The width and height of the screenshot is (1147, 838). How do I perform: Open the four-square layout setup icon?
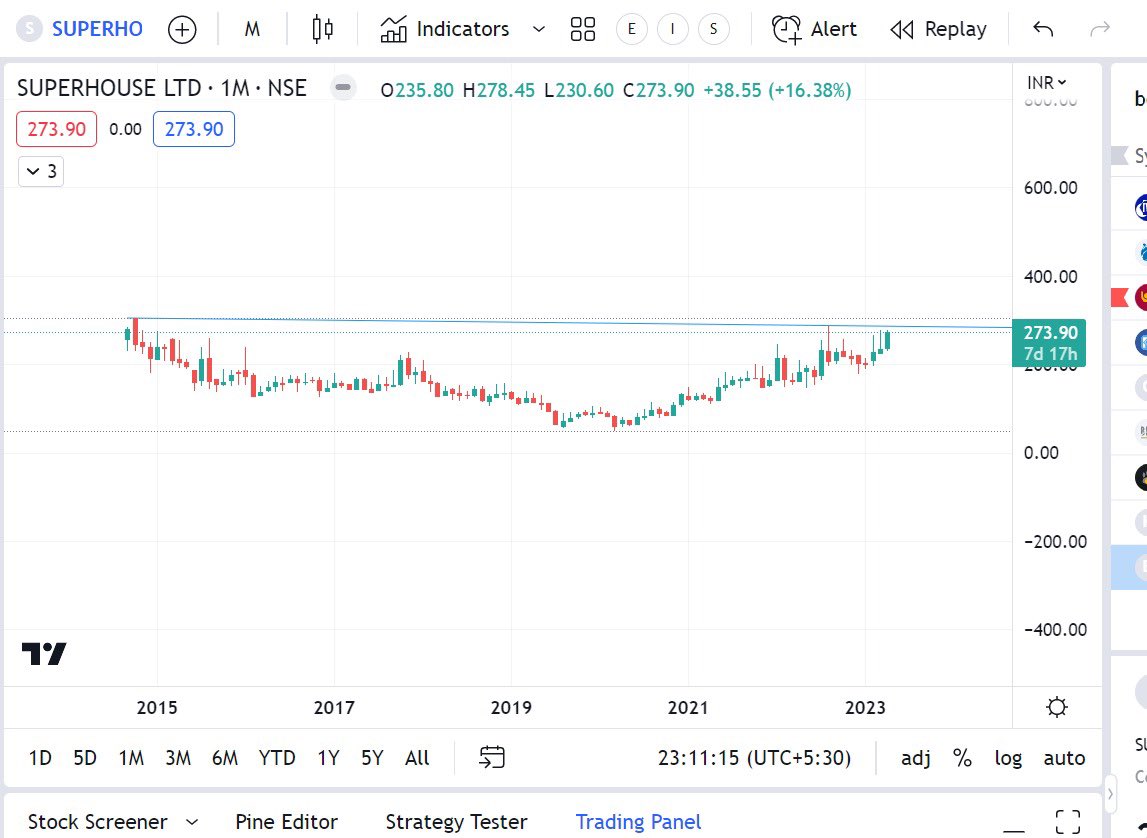pos(583,29)
